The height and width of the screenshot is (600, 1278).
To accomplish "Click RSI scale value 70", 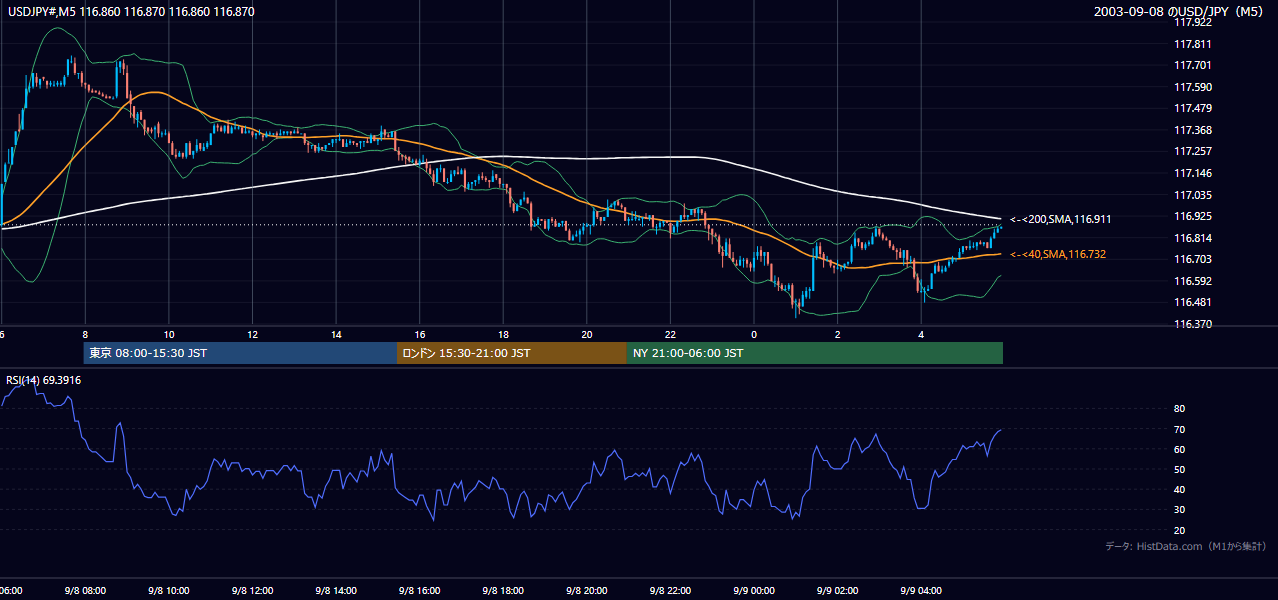I will (x=1180, y=429).
